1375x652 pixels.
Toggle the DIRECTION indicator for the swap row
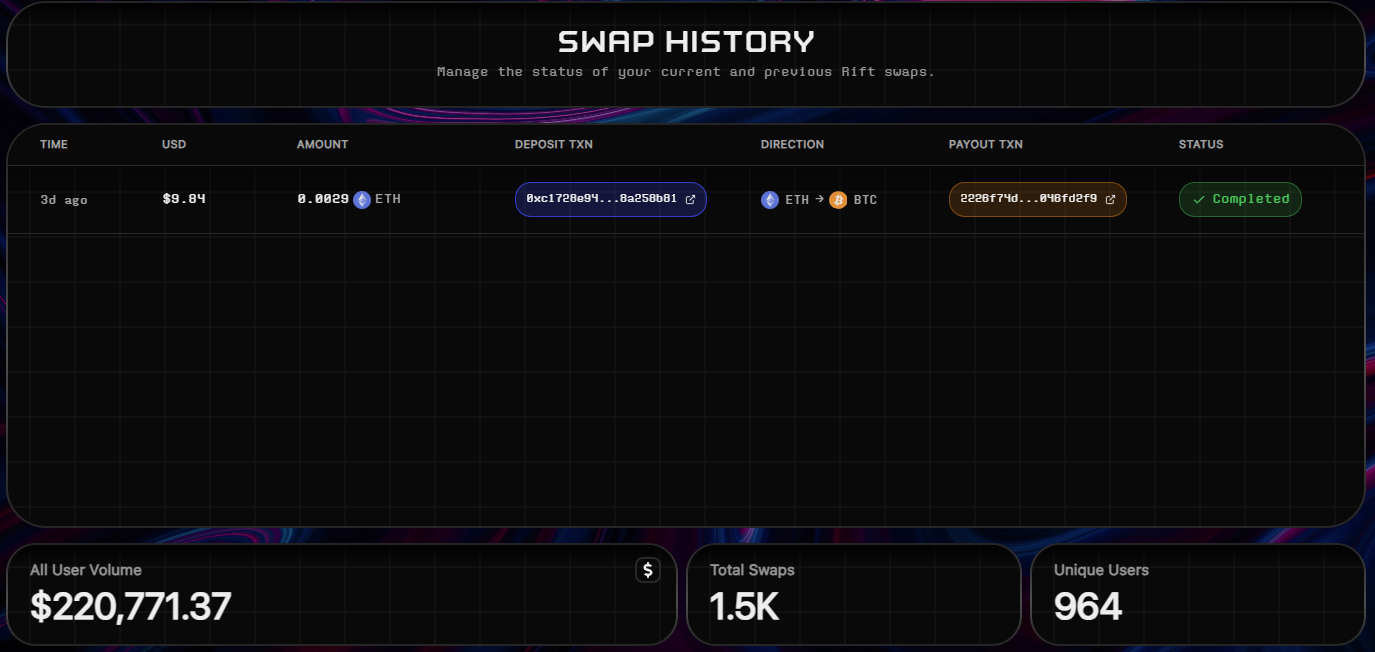coord(818,199)
